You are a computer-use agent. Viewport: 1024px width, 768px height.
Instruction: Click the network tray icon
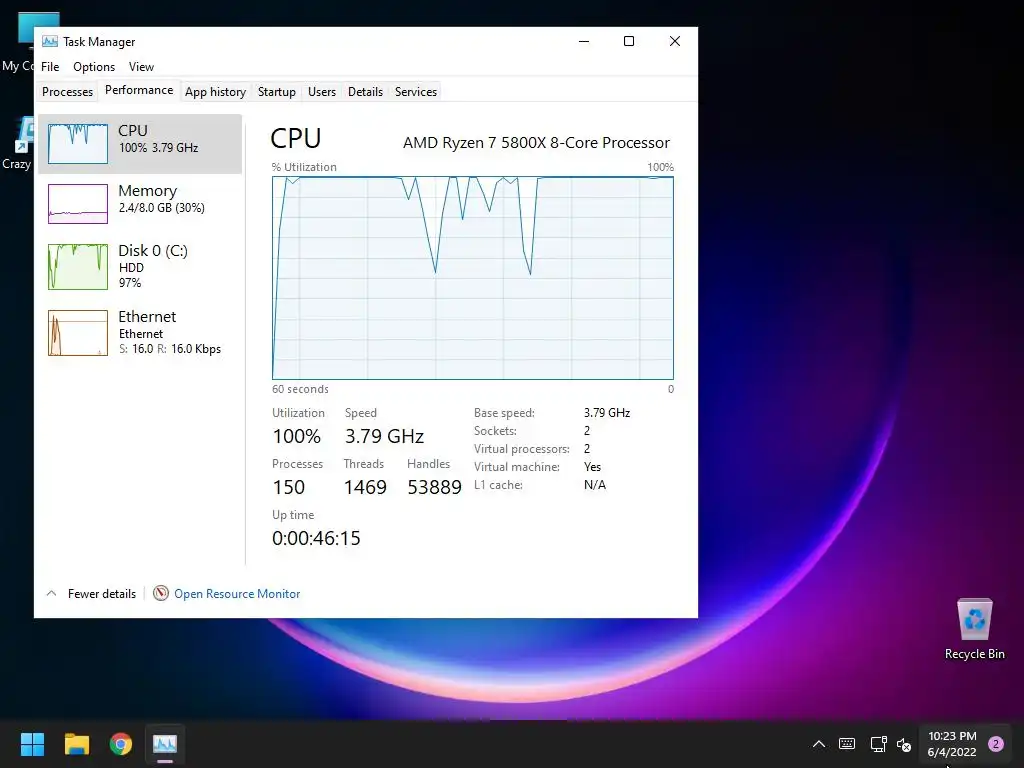click(878, 744)
